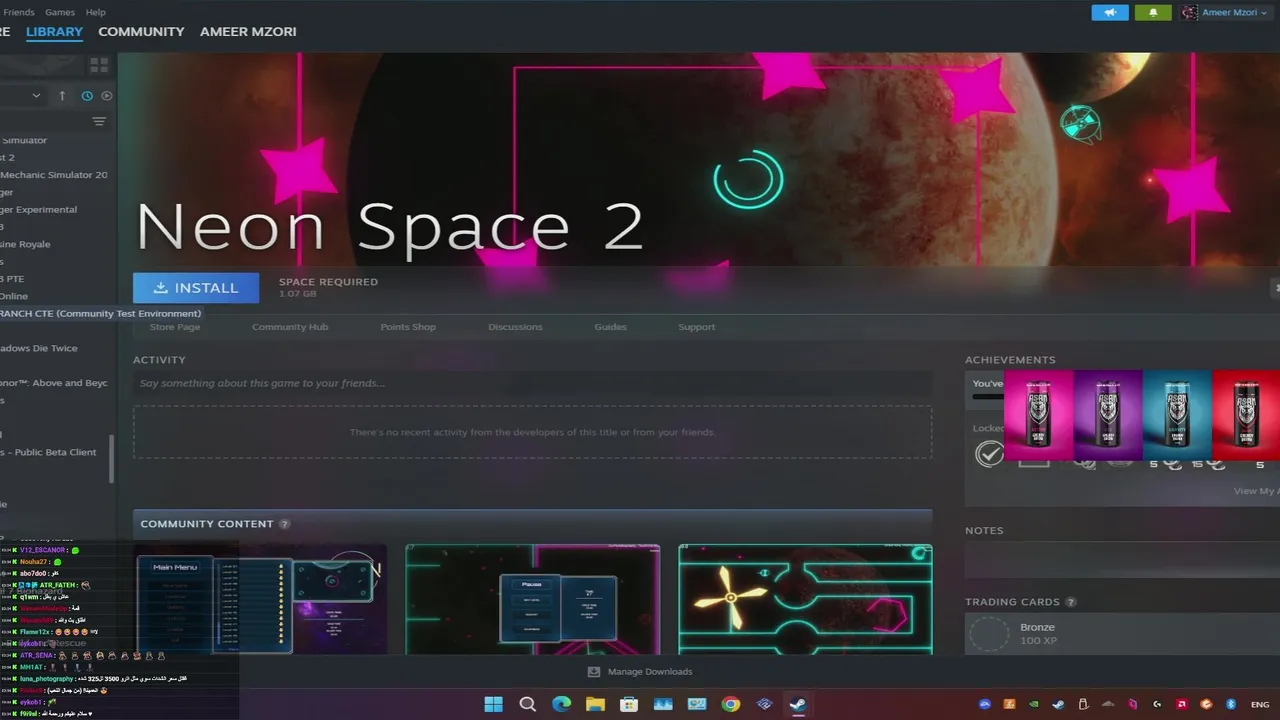1280x720 pixels.
Task: Click the Bronze 100 XP badge
Action: pyautogui.click(x=1038, y=634)
